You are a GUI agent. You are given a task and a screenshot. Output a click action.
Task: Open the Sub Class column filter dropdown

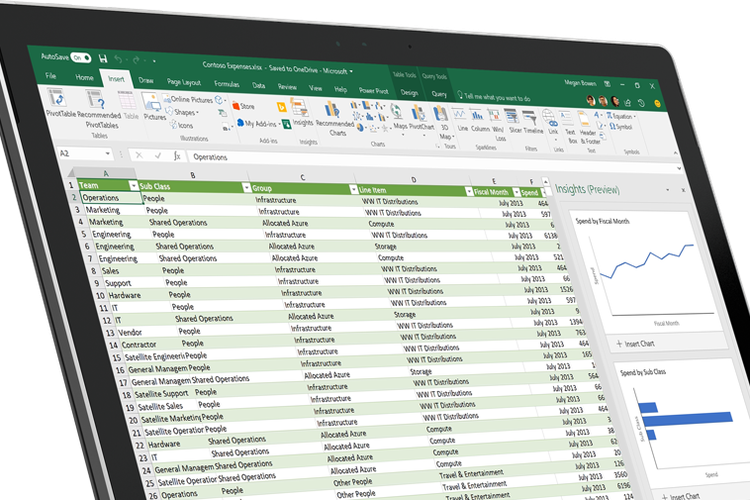[x=246, y=188]
